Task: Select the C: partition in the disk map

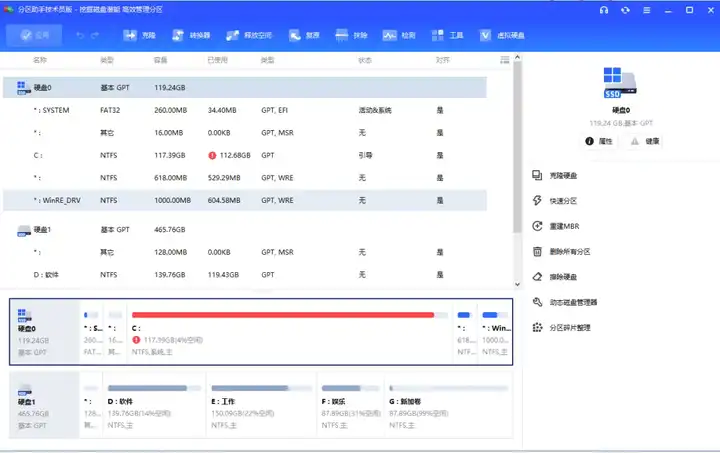Action: tap(290, 332)
